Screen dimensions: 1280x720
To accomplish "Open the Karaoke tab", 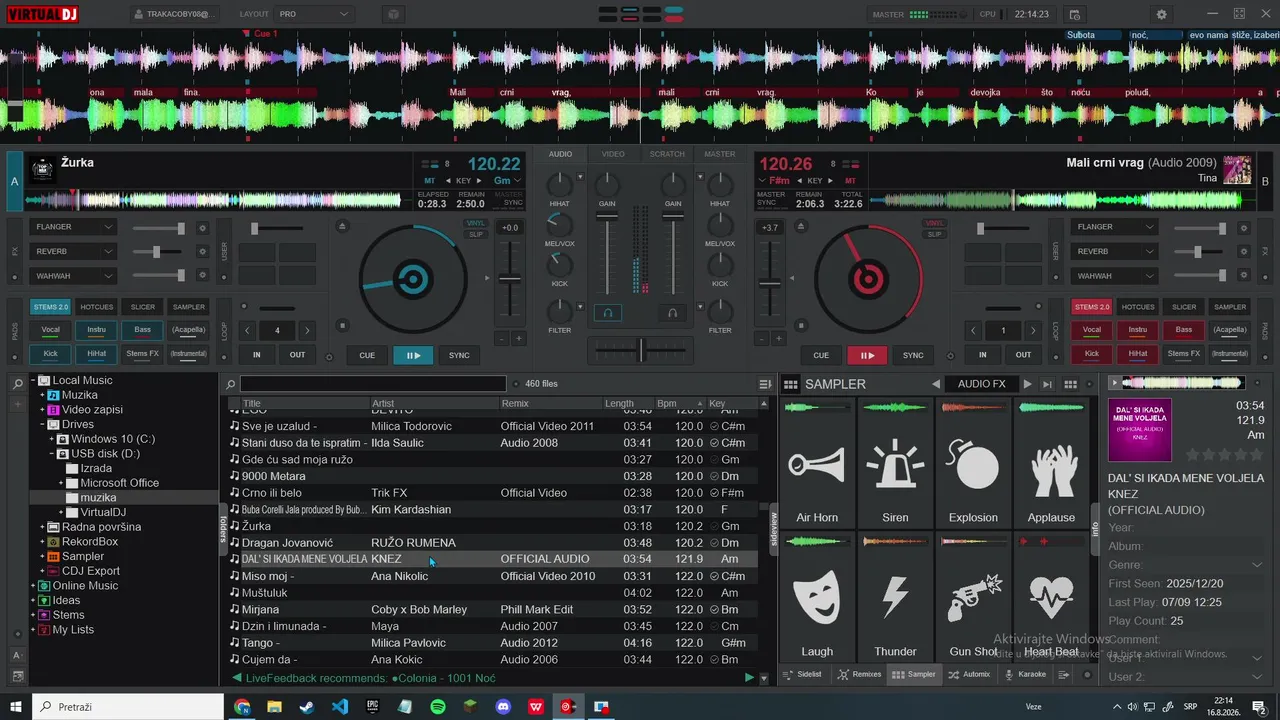I will [x=1024, y=674].
